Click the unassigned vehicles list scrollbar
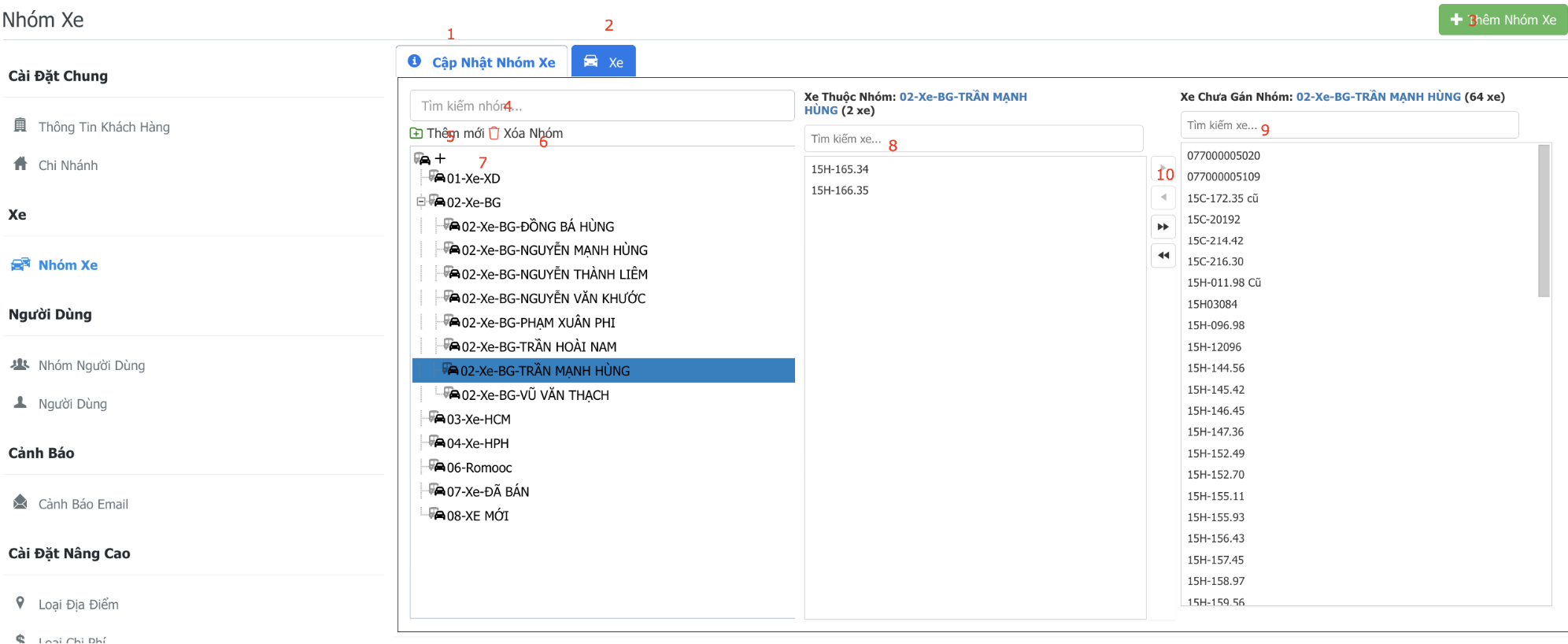1568x644 pixels. (x=1543, y=220)
